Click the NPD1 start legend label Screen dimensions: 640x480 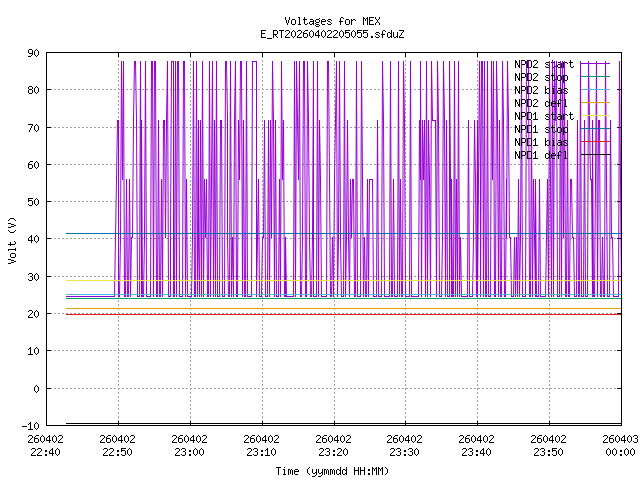click(x=544, y=116)
